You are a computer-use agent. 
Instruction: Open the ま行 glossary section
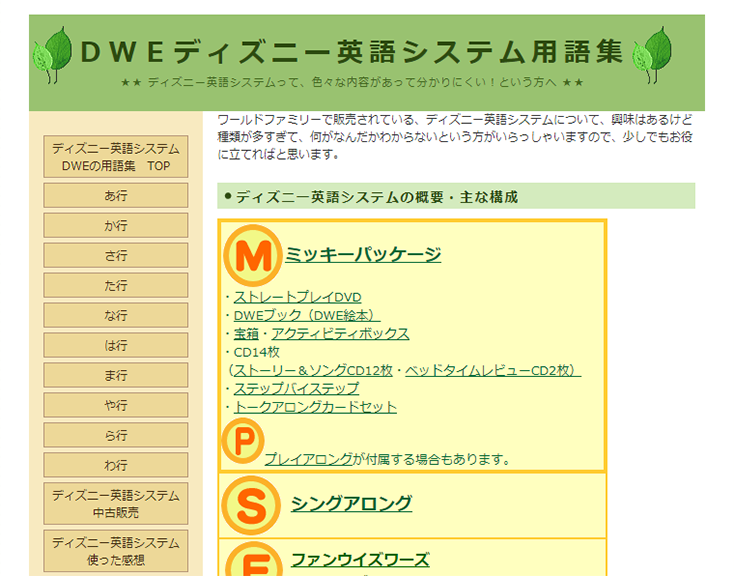[x=116, y=375]
